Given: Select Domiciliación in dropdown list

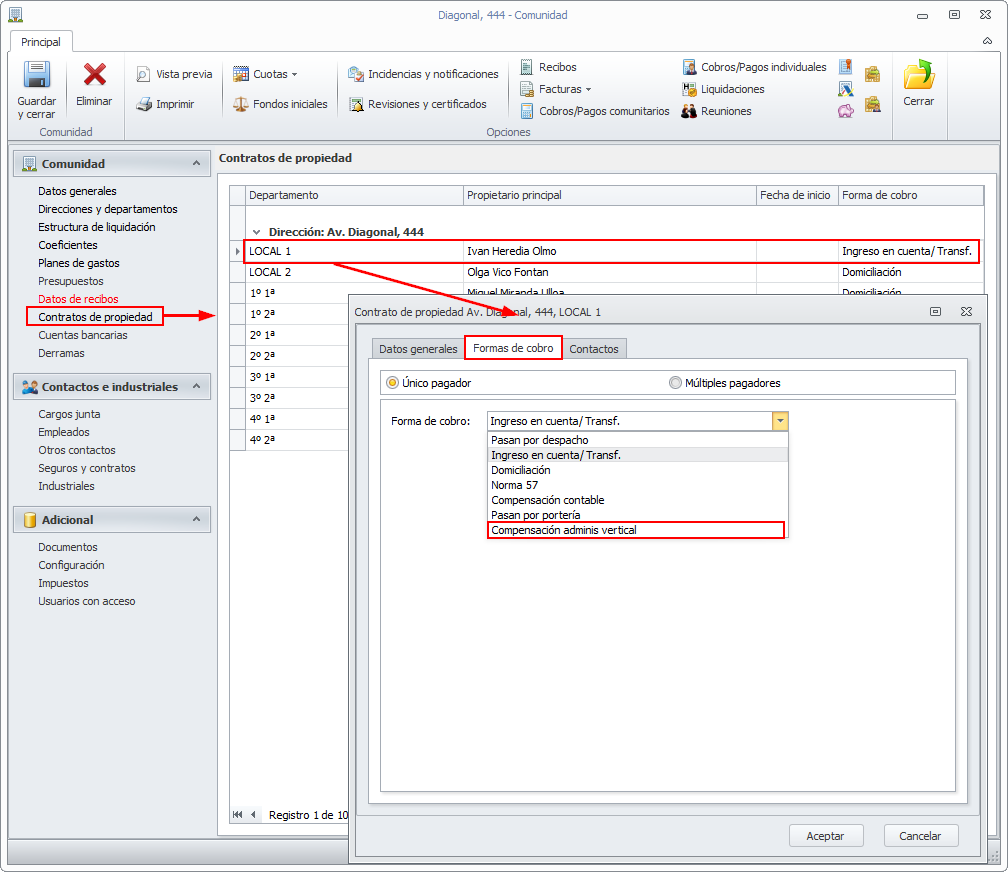Looking at the screenshot, I should [x=637, y=470].
